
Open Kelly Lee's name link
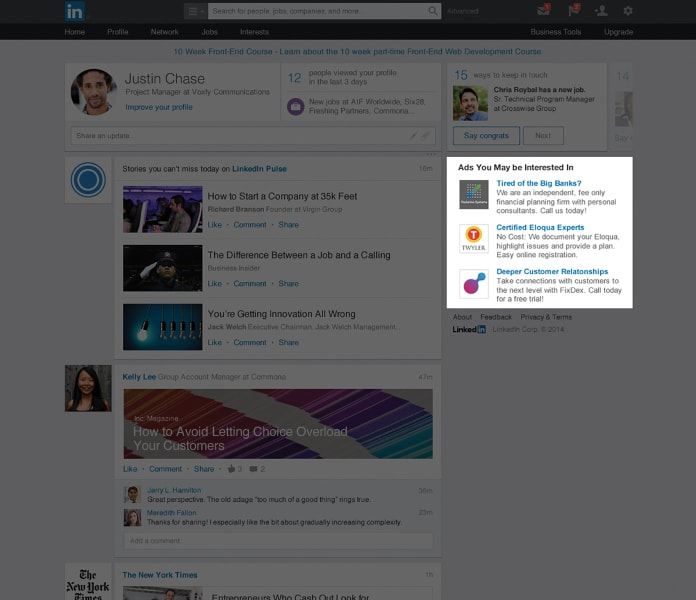pyautogui.click(x=139, y=377)
